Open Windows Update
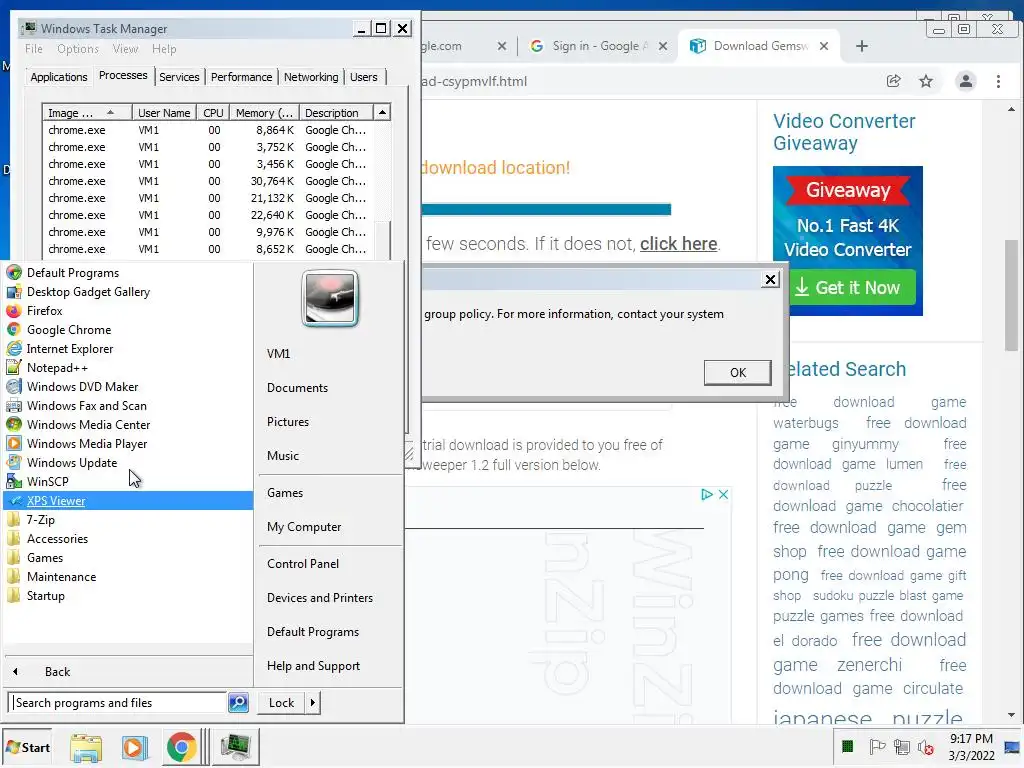 [72, 462]
